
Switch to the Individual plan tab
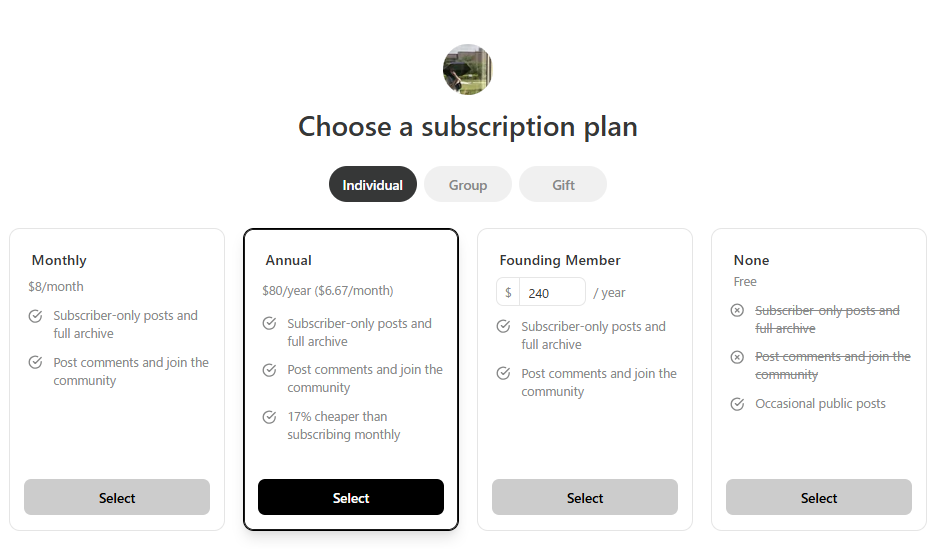pos(372,184)
